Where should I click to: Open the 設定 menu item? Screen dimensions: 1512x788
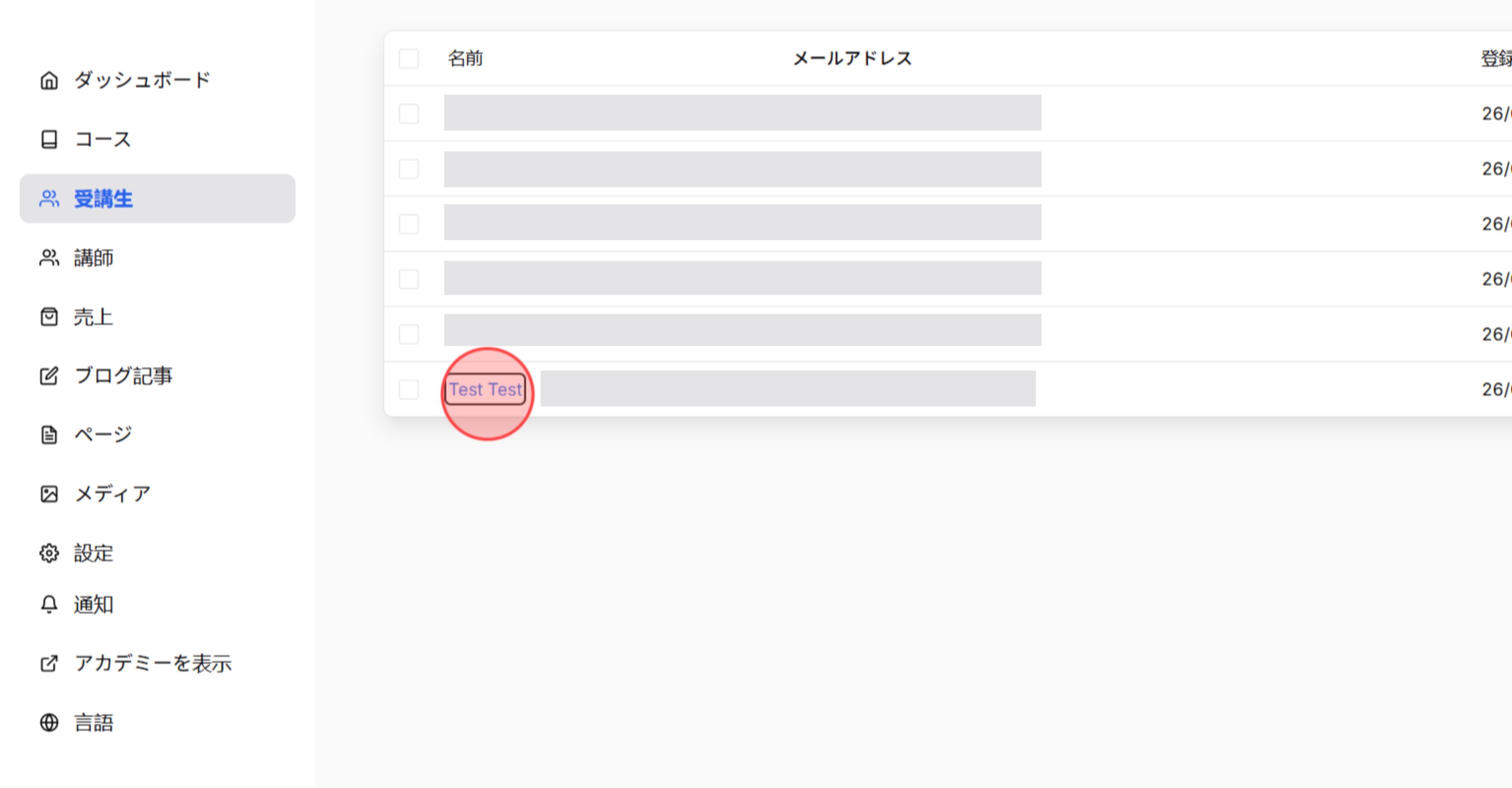coord(94,553)
